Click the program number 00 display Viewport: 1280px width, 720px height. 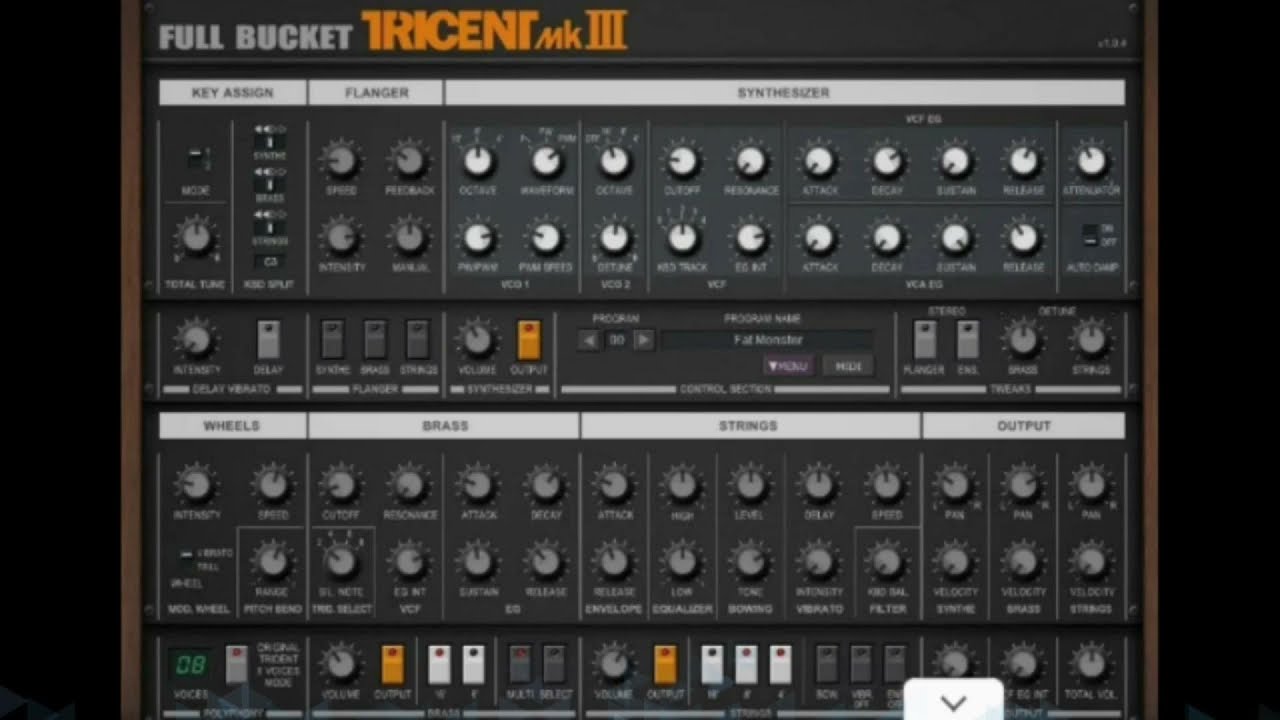coord(617,340)
